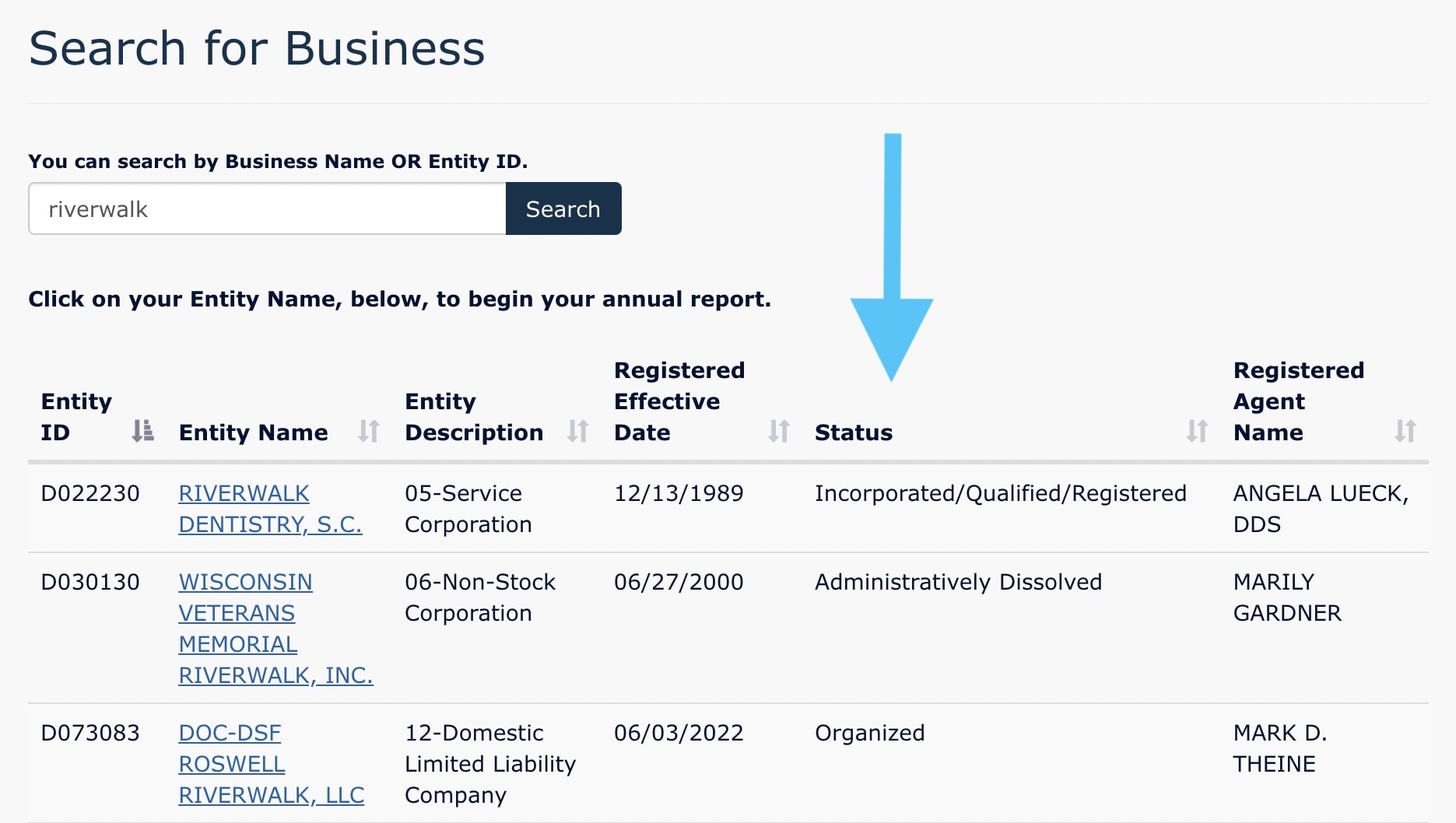The width and height of the screenshot is (1456, 823).
Task: Sort by the Entity Description header
Action: pos(473,417)
